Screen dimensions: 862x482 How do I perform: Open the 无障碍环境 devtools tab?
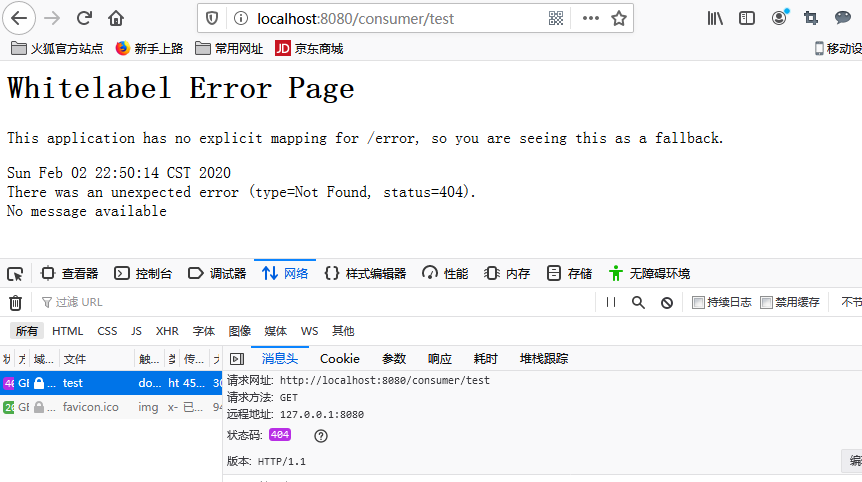(x=649, y=274)
